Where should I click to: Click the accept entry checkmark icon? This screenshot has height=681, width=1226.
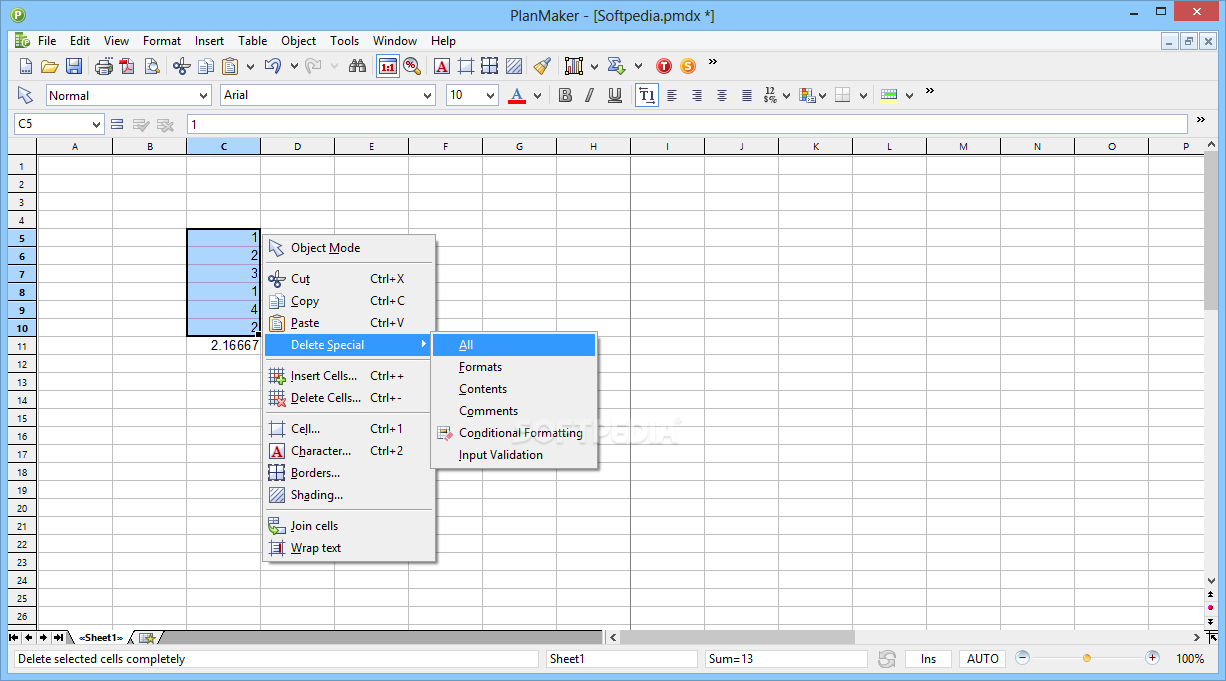tap(141, 124)
